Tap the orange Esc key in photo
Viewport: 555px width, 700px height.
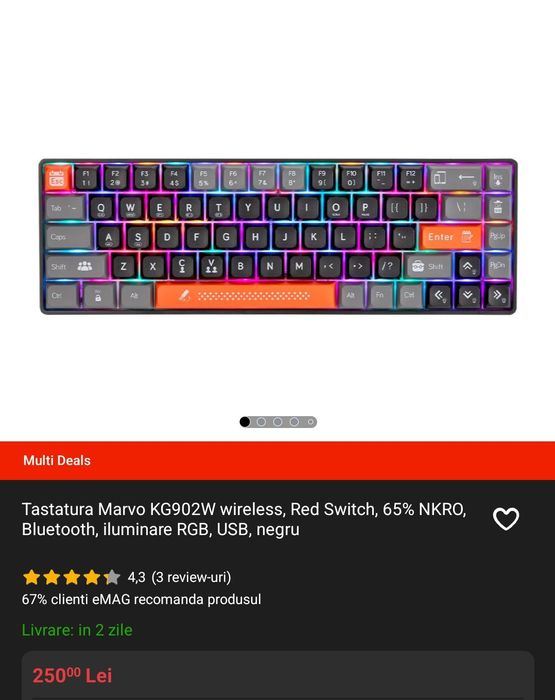click(x=57, y=178)
